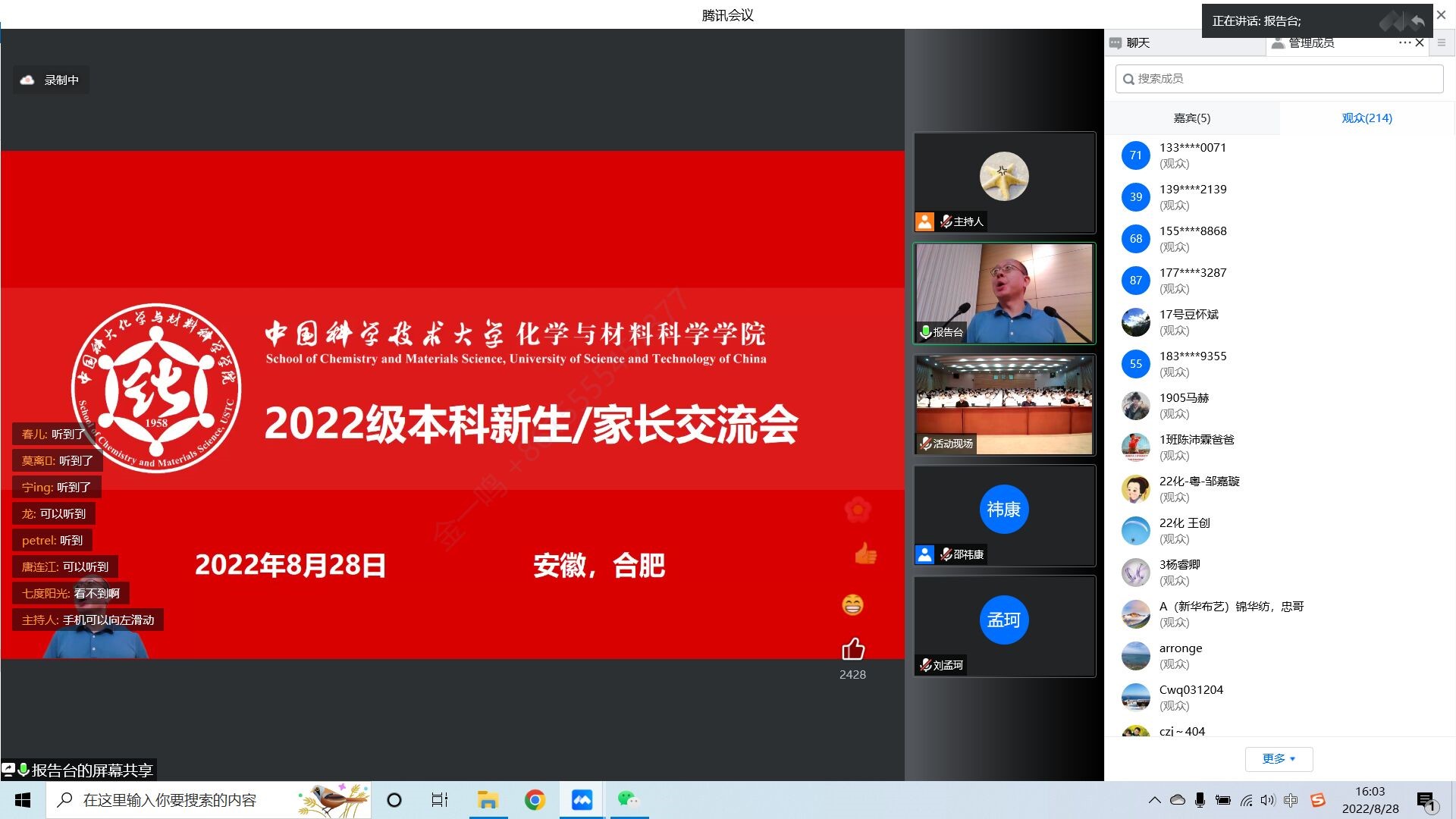Expand hidden system tray icons chevron

pyautogui.click(x=1154, y=800)
